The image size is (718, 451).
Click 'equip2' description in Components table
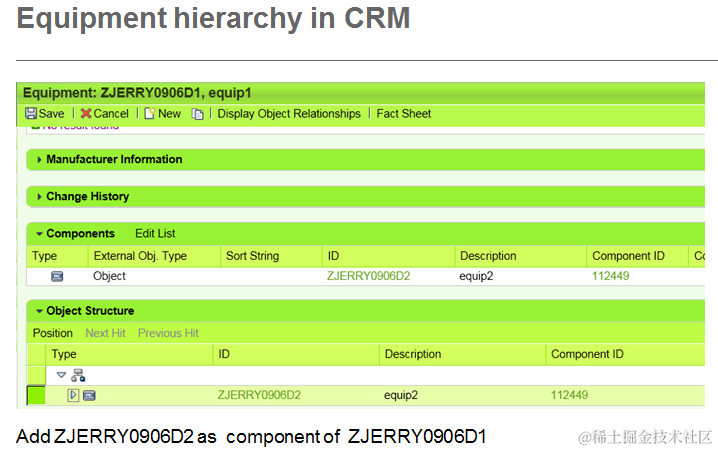point(476,277)
